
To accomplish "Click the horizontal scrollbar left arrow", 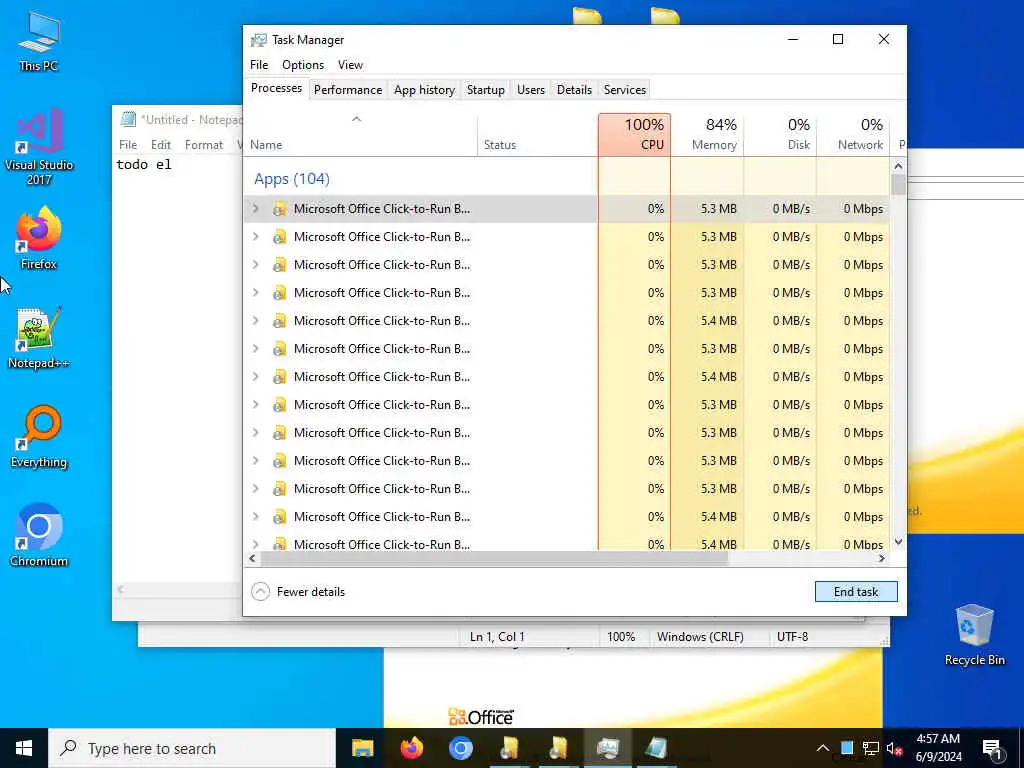I will pyautogui.click(x=253, y=558).
